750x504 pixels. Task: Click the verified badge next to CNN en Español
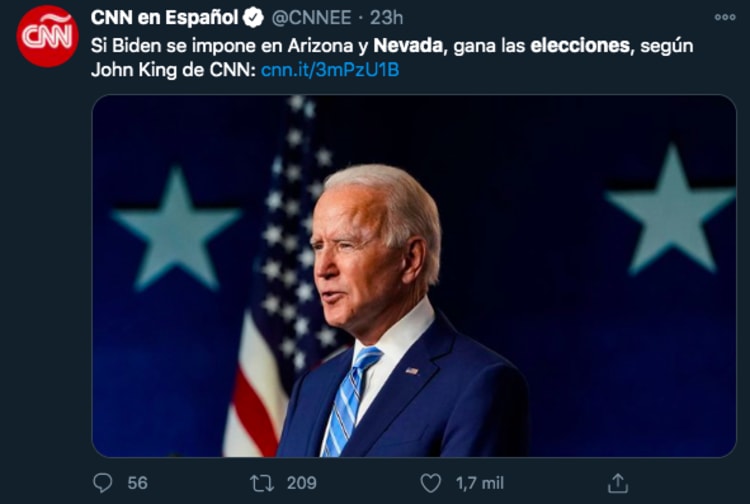coord(254,18)
